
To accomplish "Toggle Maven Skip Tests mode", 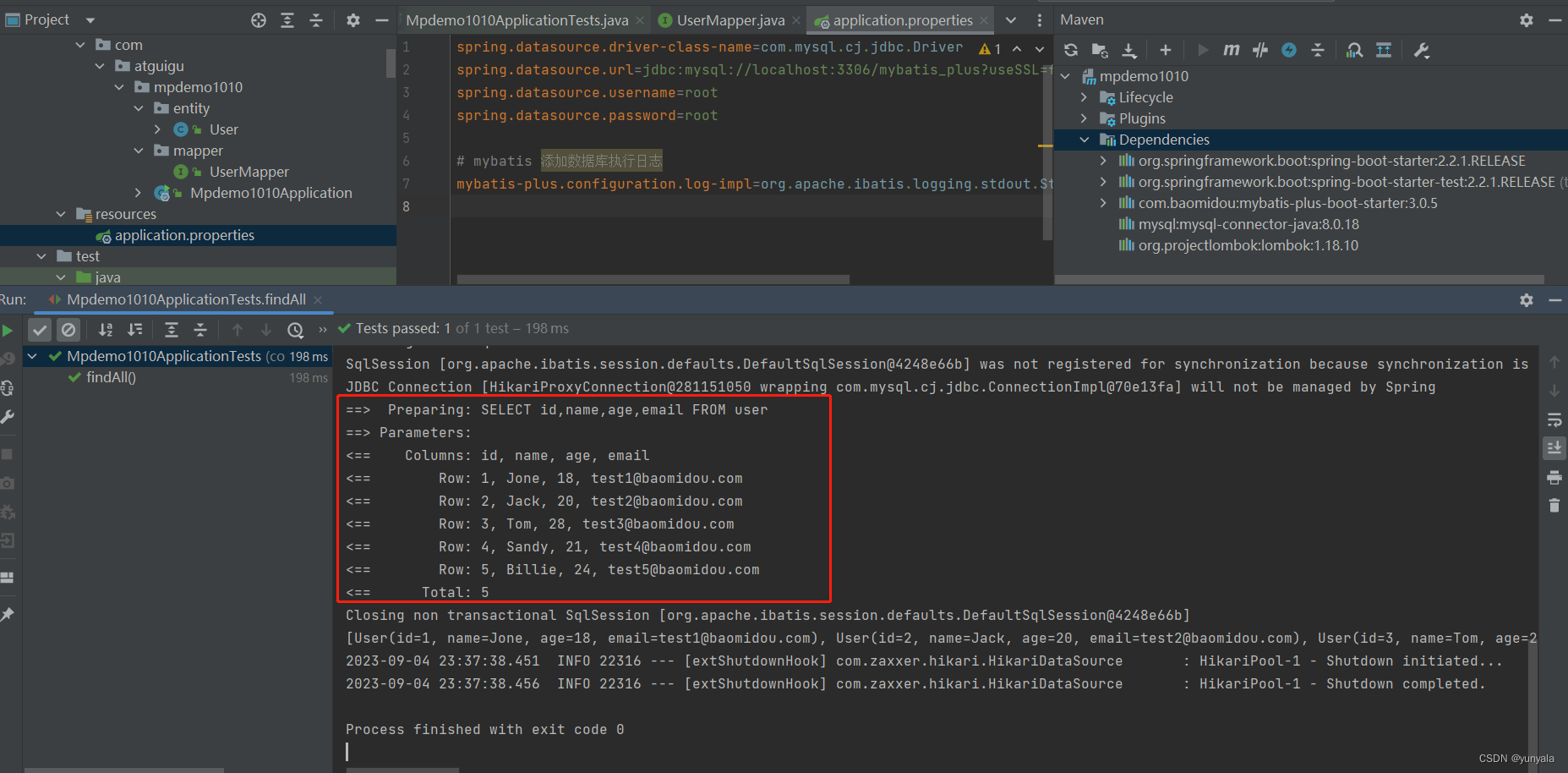I will 1260,51.
